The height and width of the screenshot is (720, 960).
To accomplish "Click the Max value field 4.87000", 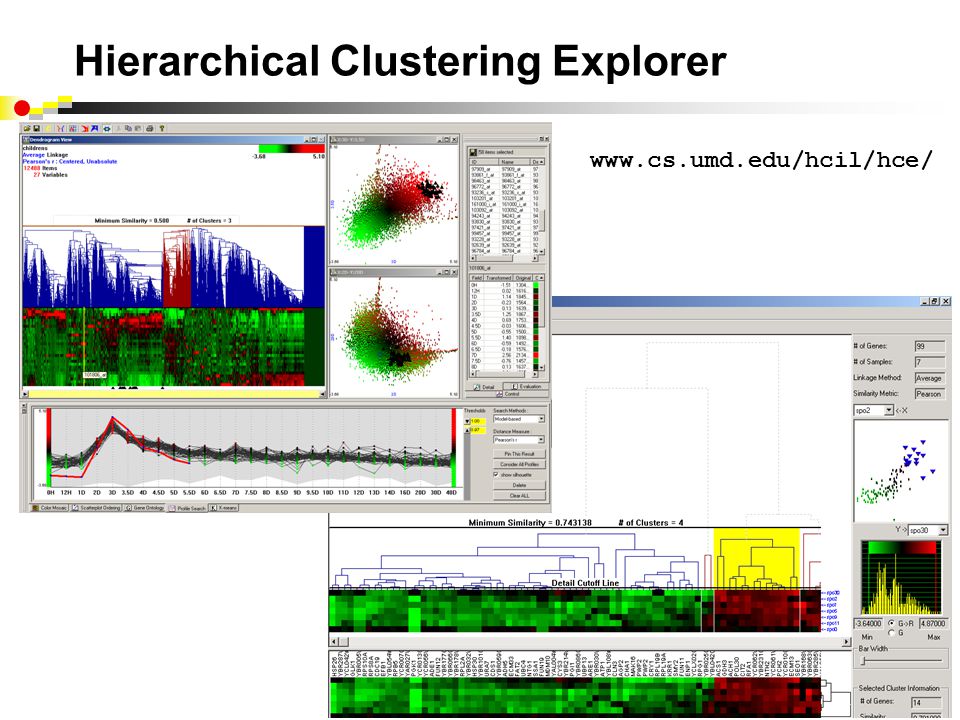I will click(932, 623).
